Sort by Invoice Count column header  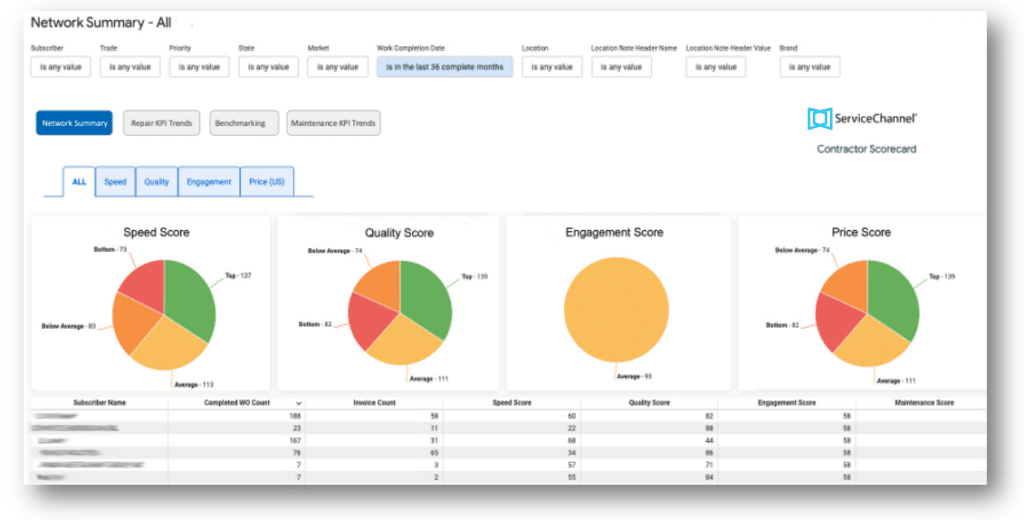point(374,403)
